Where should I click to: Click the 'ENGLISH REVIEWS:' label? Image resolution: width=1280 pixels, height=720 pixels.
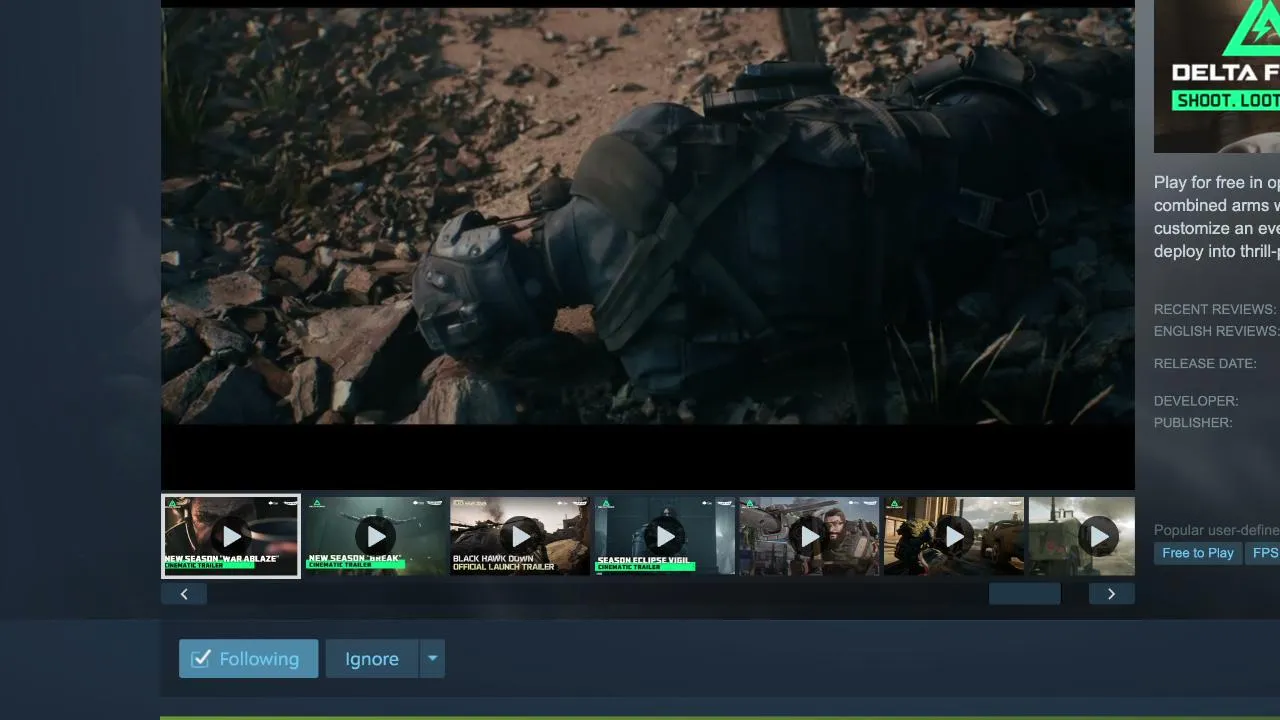1216,331
